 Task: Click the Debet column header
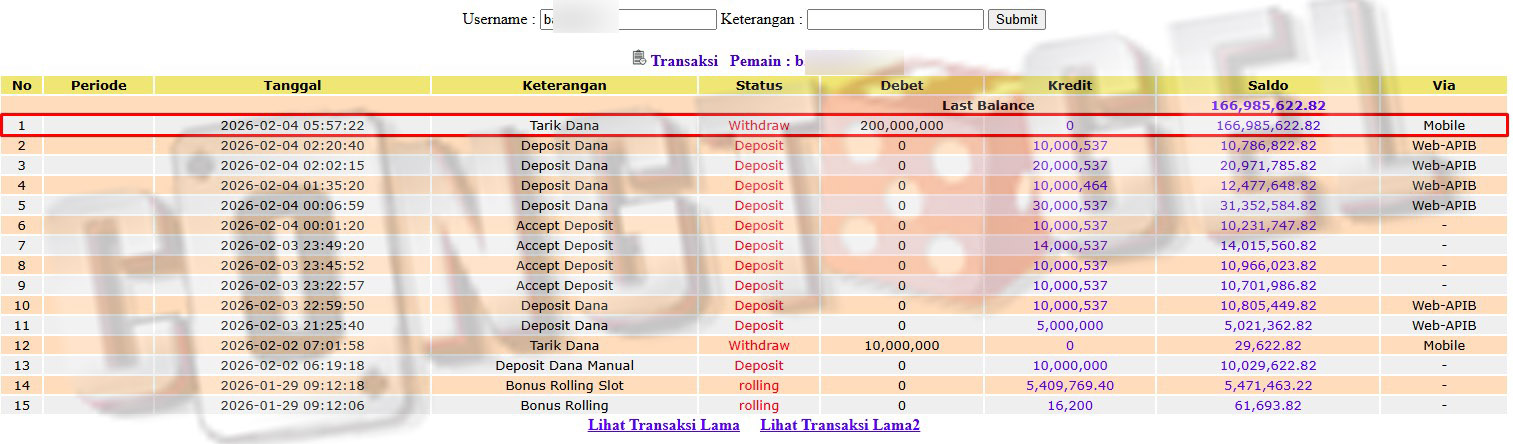click(x=901, y=86)
